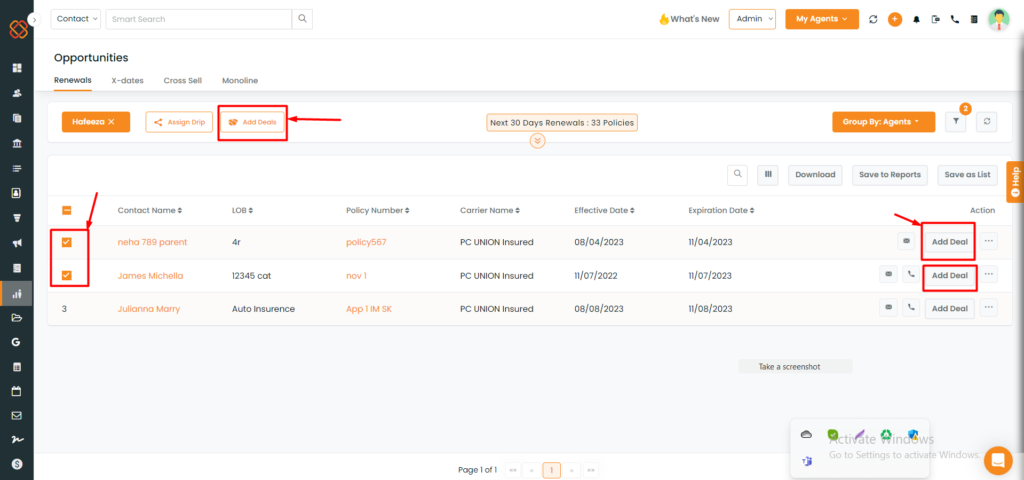Click the orange plus quick-add icon
Viewport: 1024px width, 480px height.
click(x=895, y=20)
